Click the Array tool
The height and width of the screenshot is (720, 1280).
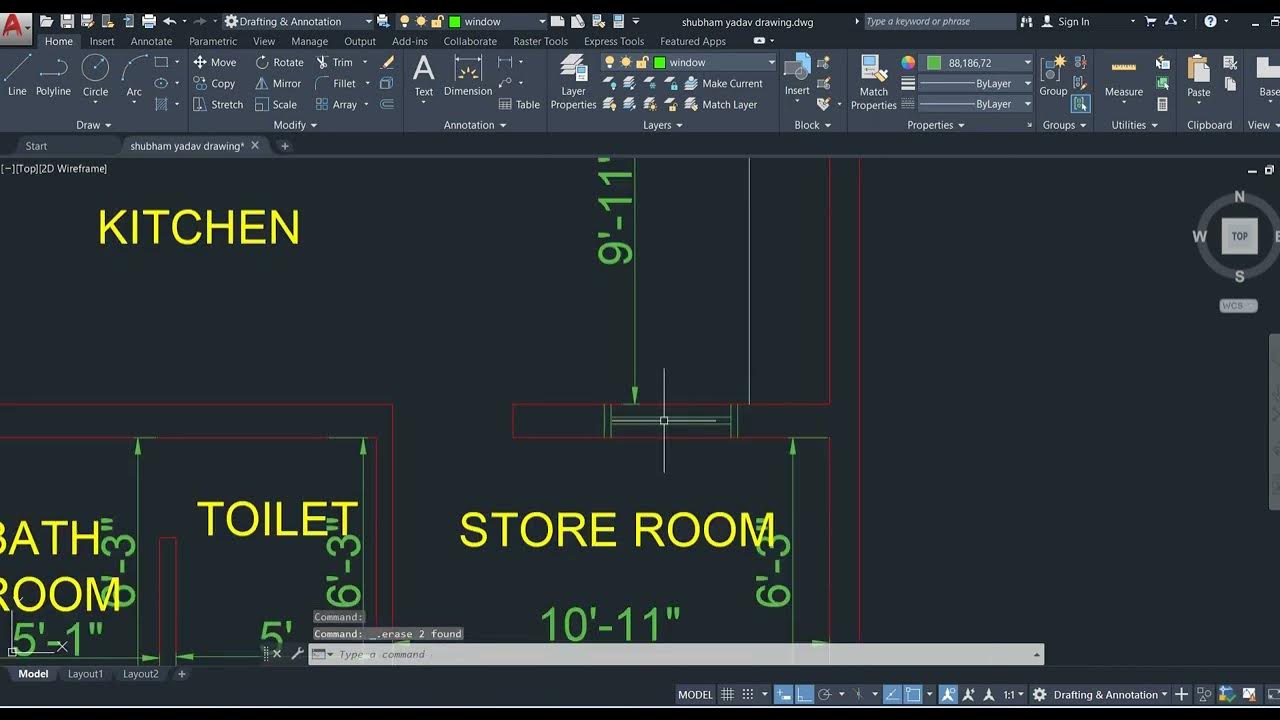(x=336, y=104)
